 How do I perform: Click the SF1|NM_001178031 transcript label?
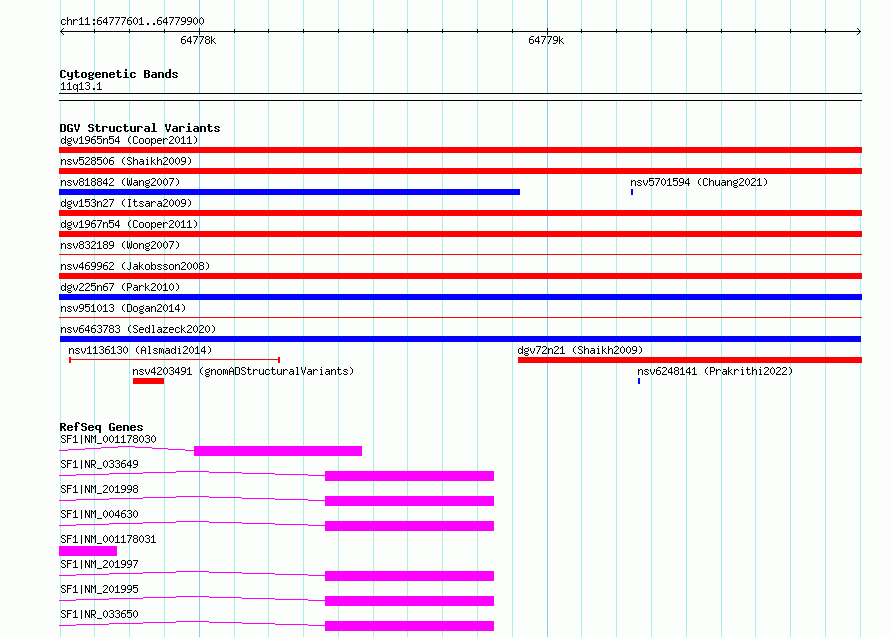[108, 539]
